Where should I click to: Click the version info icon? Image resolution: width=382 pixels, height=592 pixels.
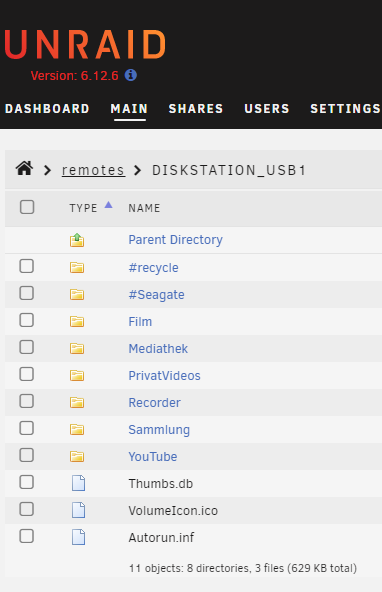coord(131,75)
